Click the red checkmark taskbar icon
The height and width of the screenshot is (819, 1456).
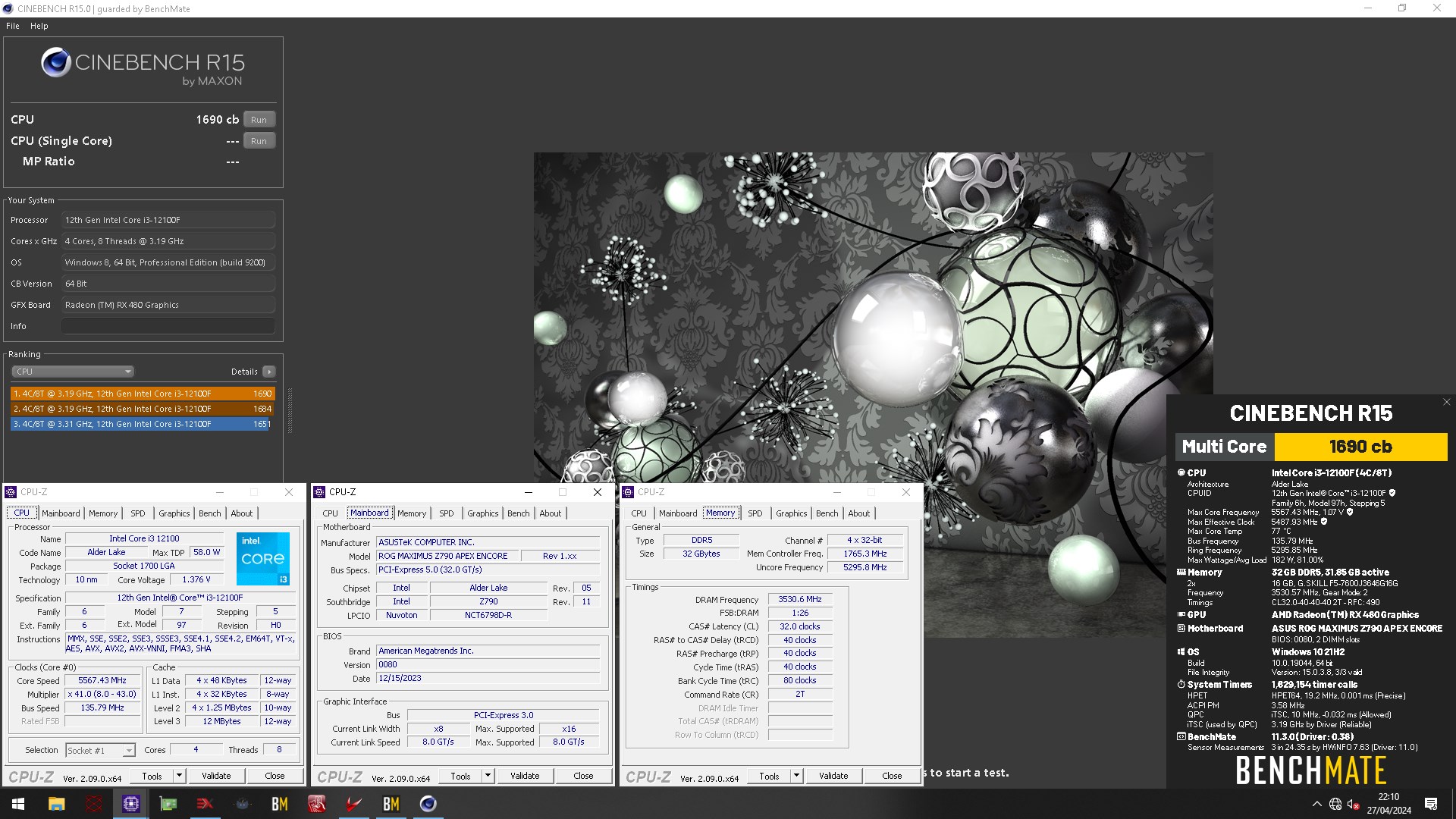click(354, 804)
